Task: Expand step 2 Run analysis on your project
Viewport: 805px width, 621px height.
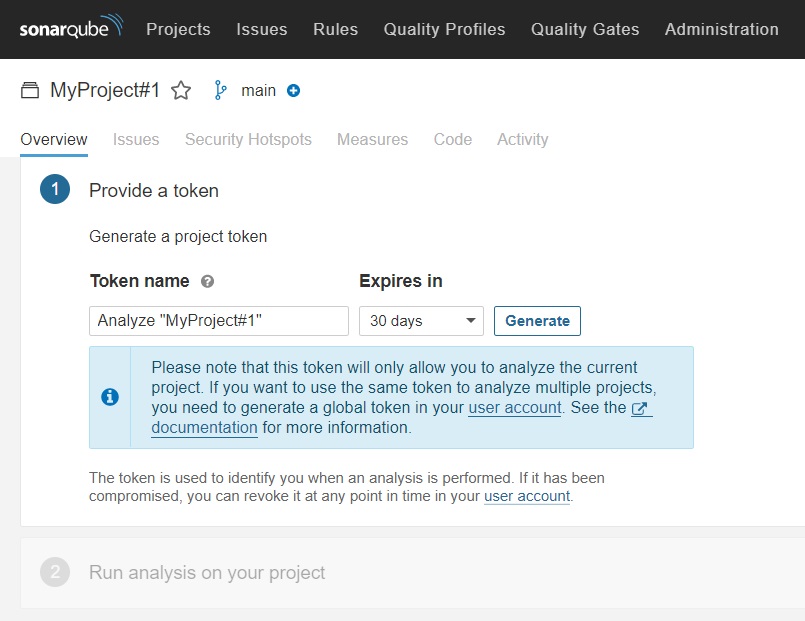Action: (x=207, y=572)
